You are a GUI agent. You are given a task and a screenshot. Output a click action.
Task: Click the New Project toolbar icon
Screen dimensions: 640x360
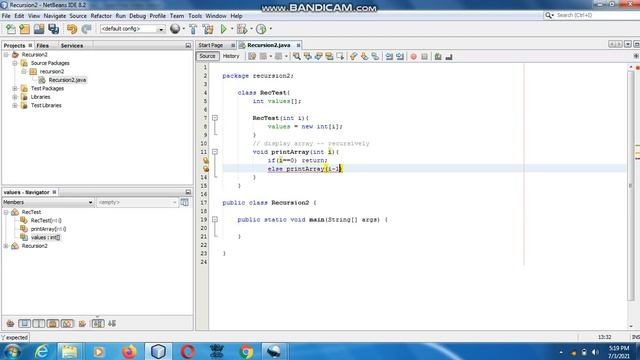click(24, 29)
